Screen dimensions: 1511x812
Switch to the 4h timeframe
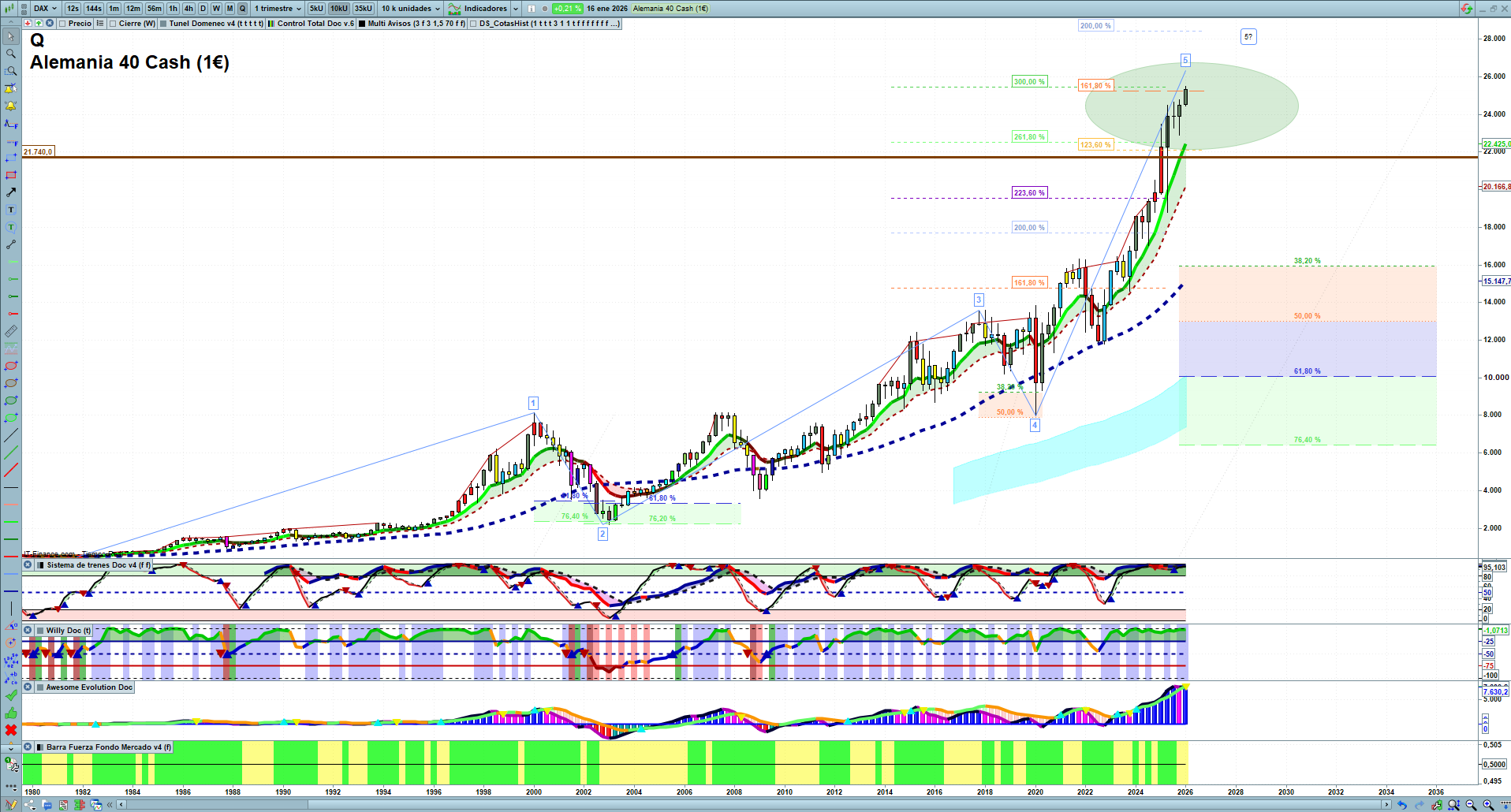(188, 9)
